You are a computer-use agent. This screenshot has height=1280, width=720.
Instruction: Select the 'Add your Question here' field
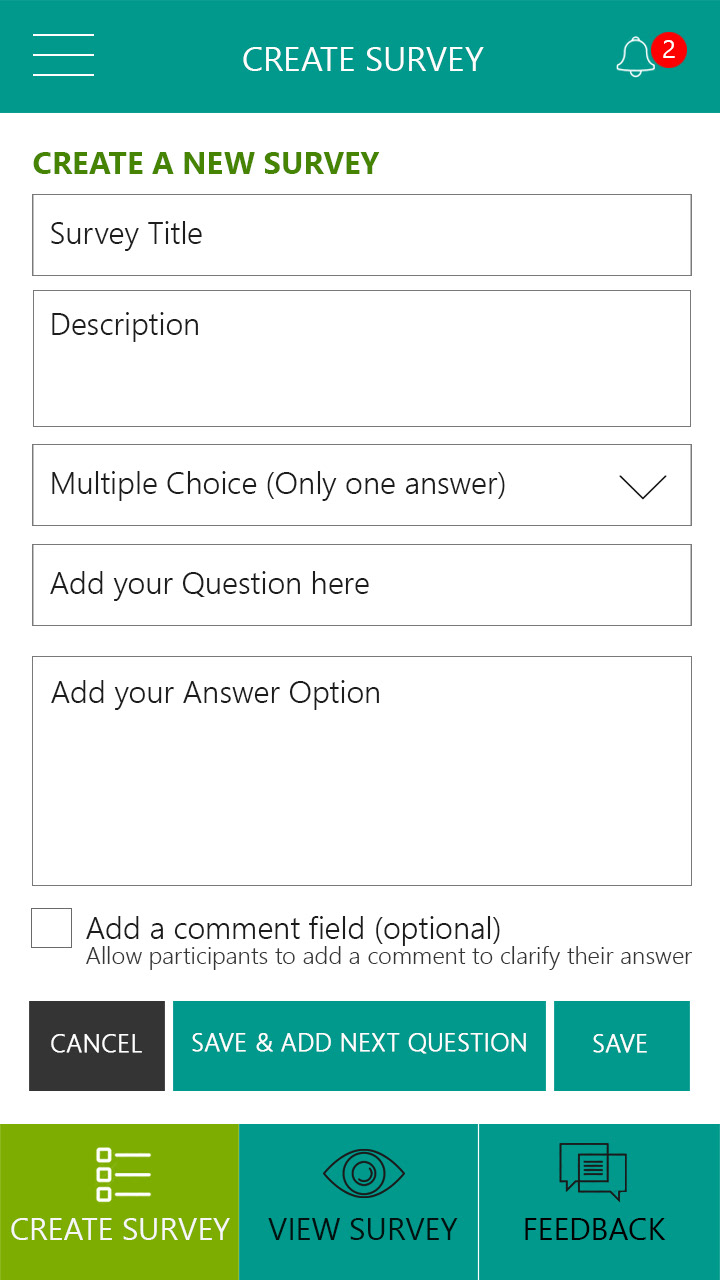pos(362,585)
